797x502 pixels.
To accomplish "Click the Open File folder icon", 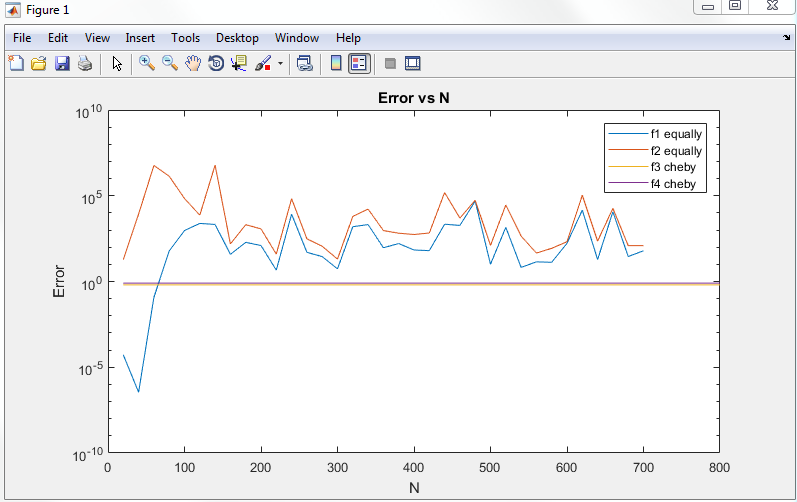I will pos(39,63).
